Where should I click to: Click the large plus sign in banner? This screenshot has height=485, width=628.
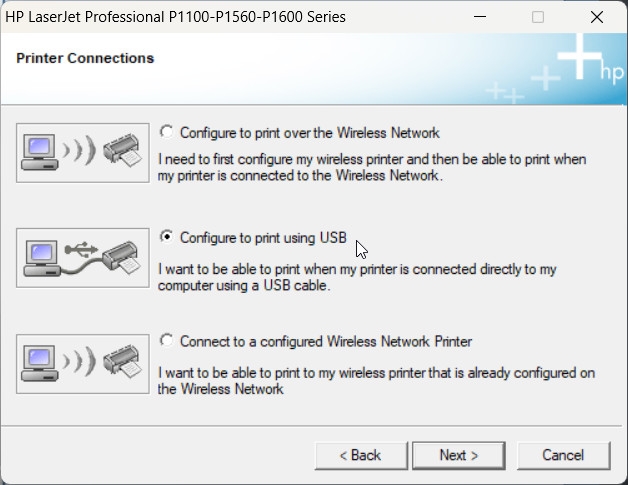[x=577, y=58]
